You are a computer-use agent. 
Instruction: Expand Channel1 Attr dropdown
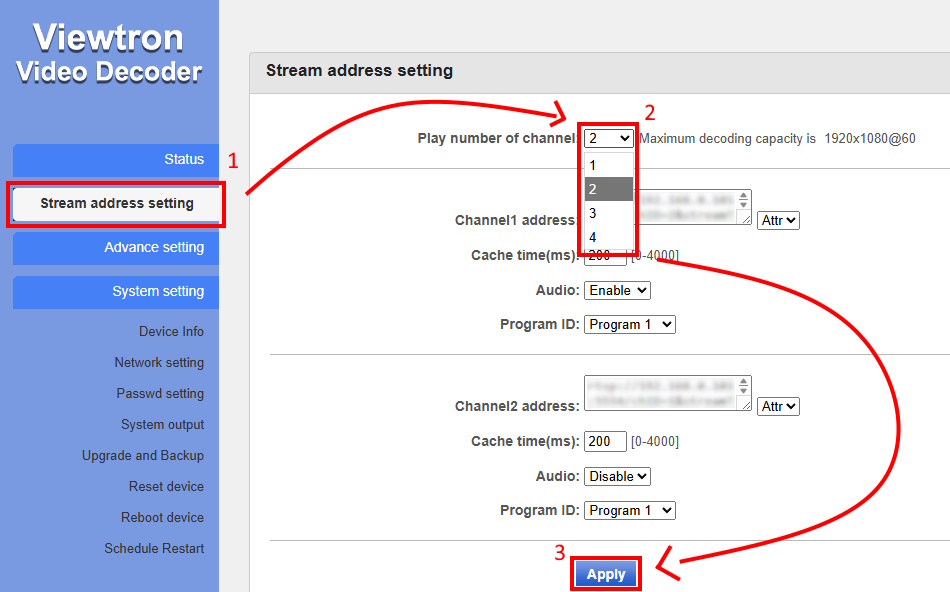(778, 220)
